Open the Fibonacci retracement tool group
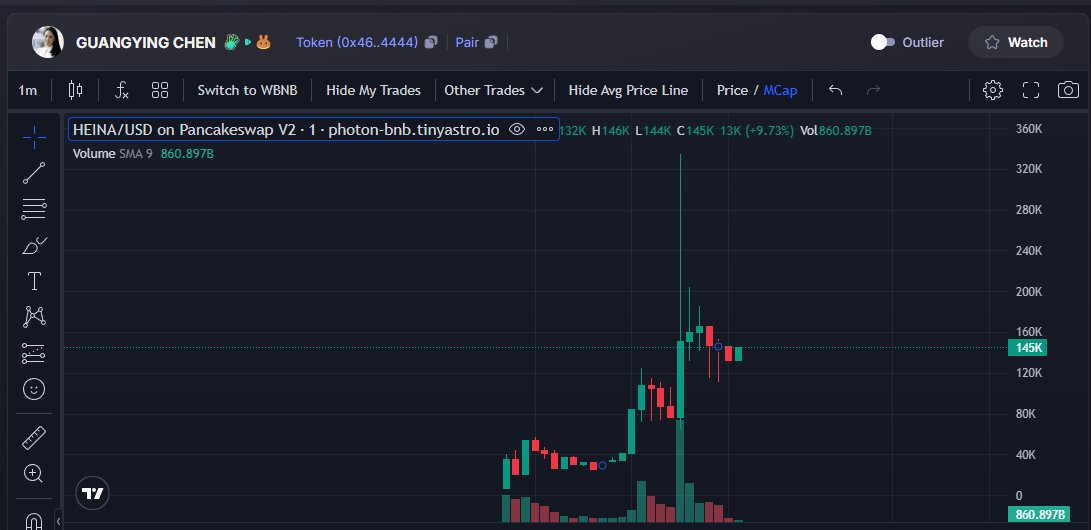Screen dimensions: 1091x530 (34, 209)
